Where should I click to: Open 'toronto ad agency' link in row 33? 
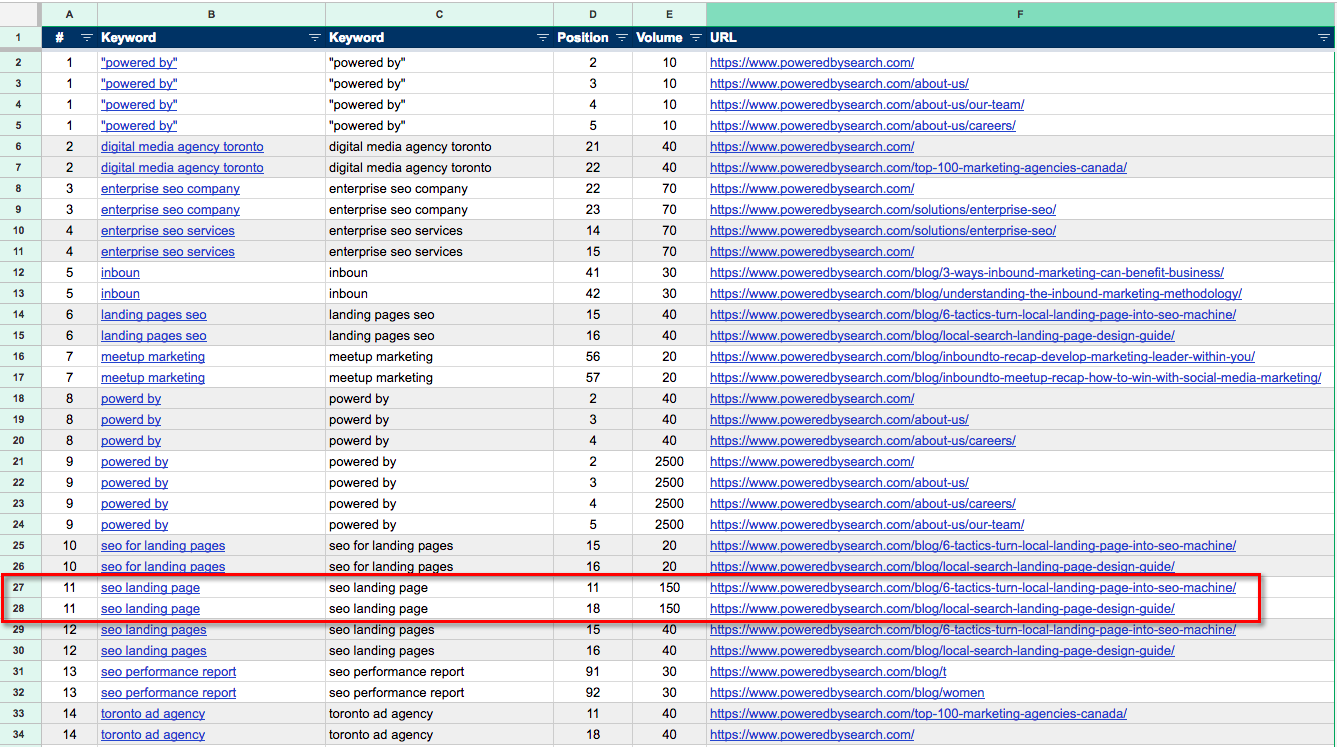click(153, 714)
